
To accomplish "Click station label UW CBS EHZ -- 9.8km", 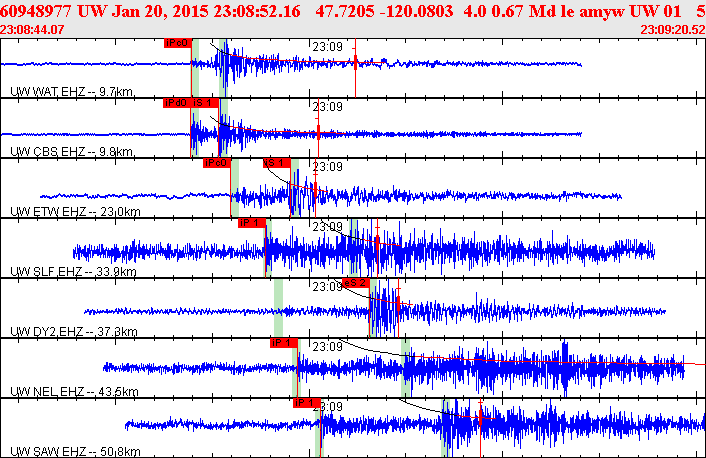I will click(x=72, y=152).
